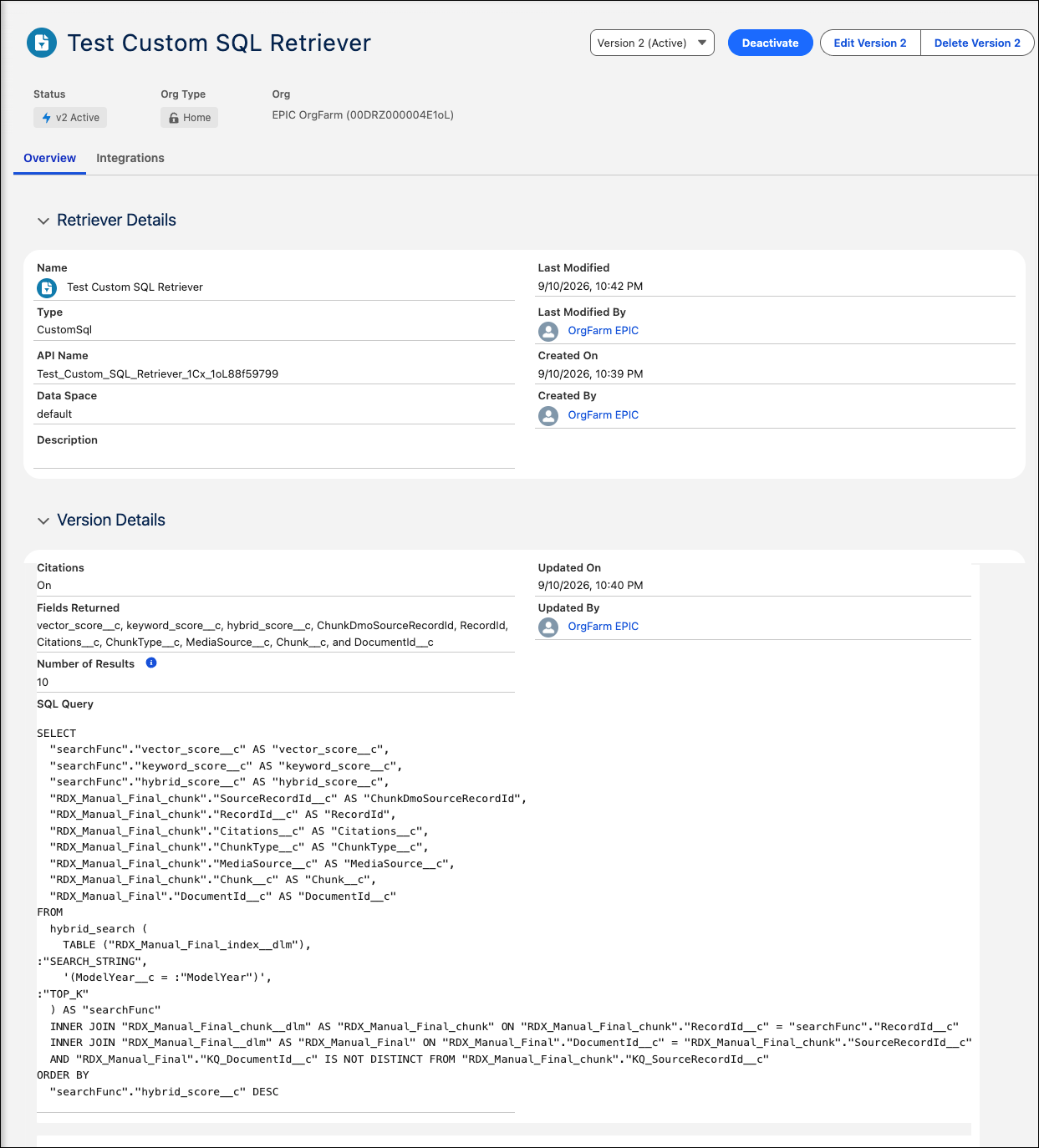Screen dimensions: 1039x1148
Task: Open OrgFarm EPIC link under Last Modified By
Action: point(604,331)
